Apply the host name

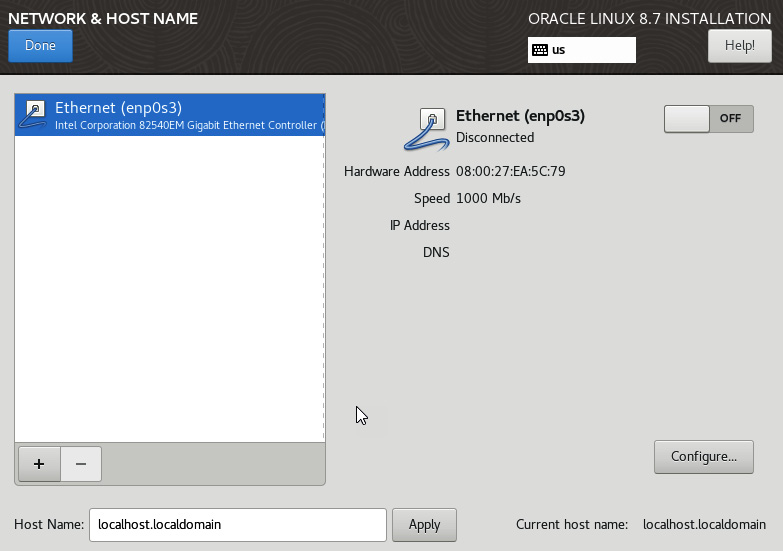(x=424, y=525)
